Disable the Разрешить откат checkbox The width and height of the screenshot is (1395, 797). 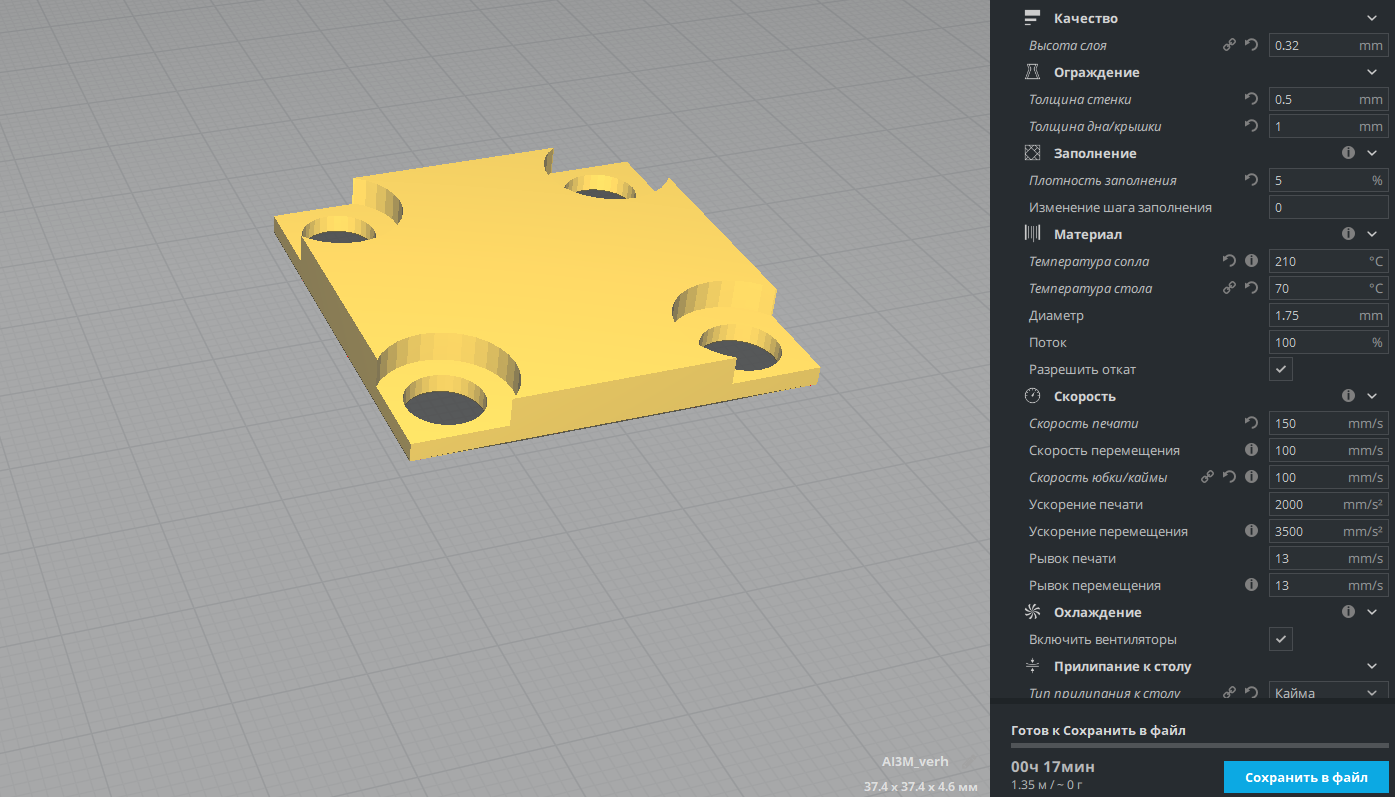(1281, 369)
